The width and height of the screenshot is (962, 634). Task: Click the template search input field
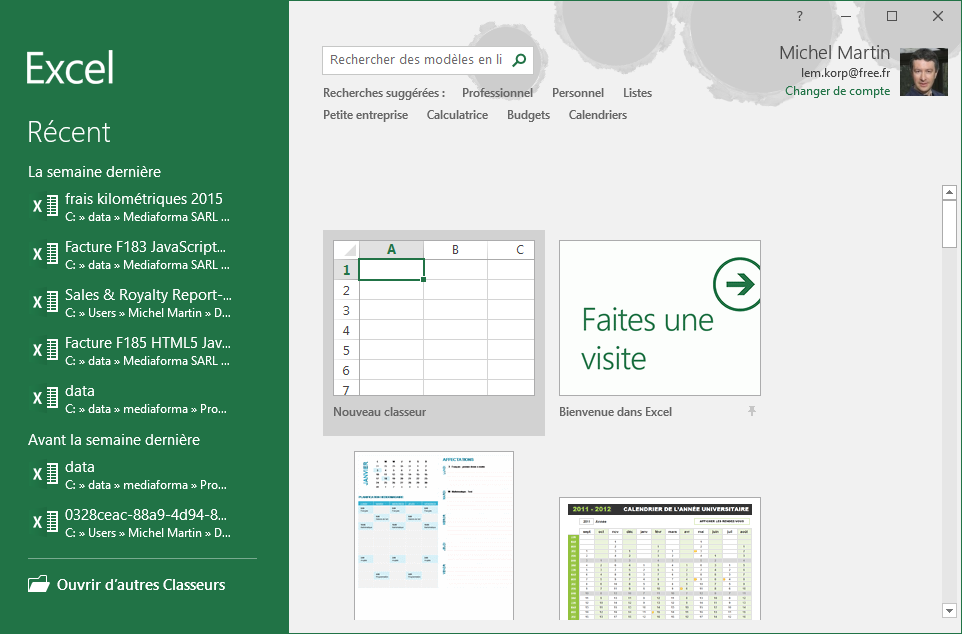click(415, 60)
